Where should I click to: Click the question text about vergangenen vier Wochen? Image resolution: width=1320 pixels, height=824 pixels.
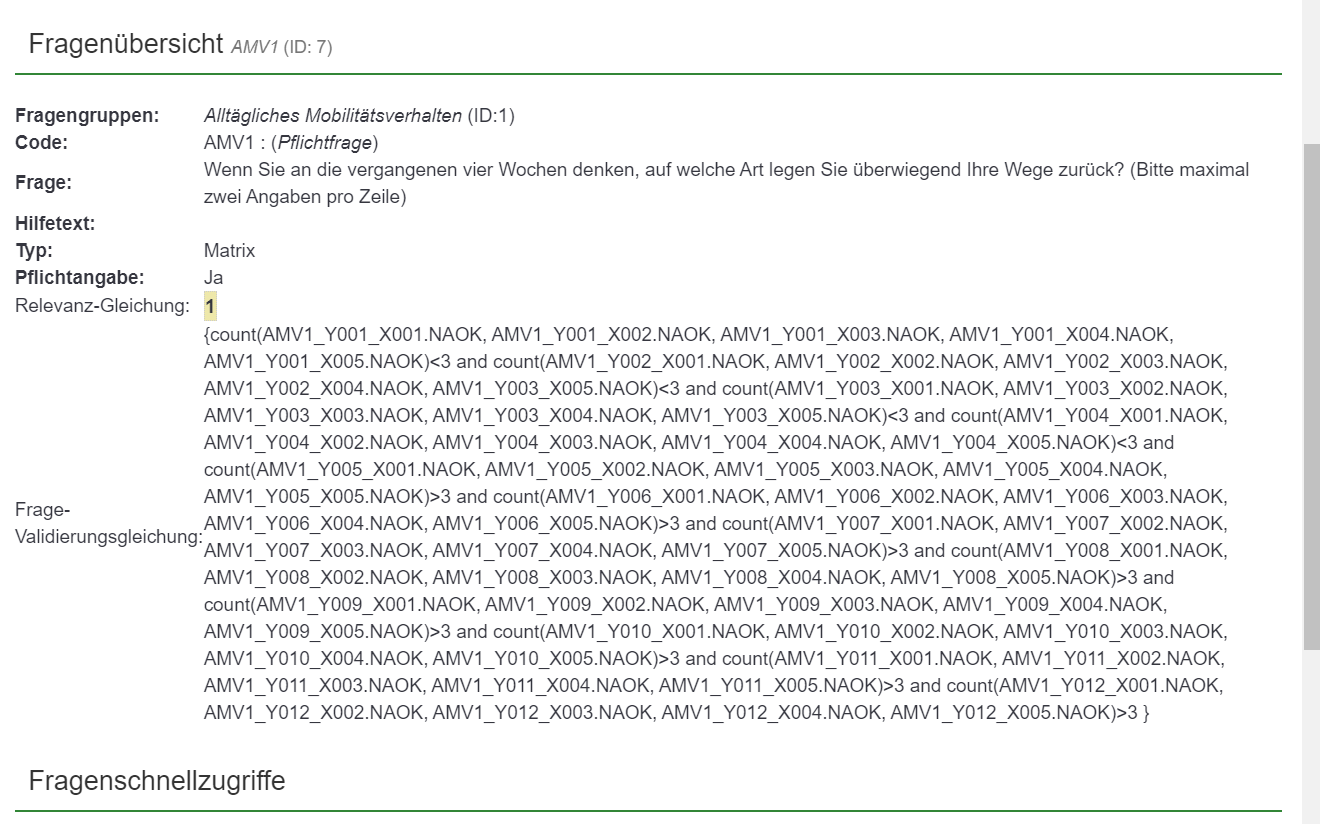tap(726, 183)
